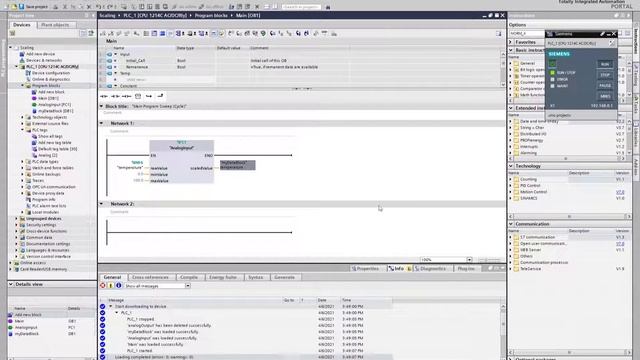Viewport: 640px width, 360px height.
Task: Collapse the Technology section in Instructions panel
Action: (511, 166)
